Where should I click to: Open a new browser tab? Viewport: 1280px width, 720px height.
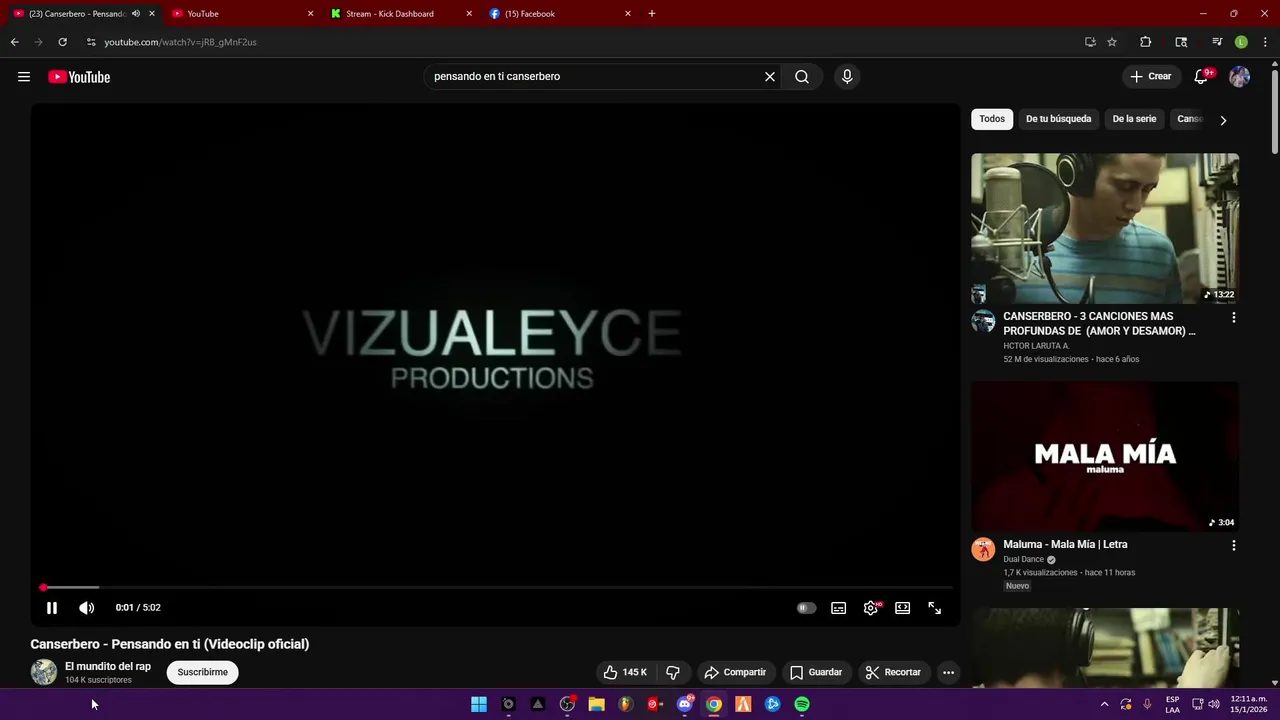652,14
